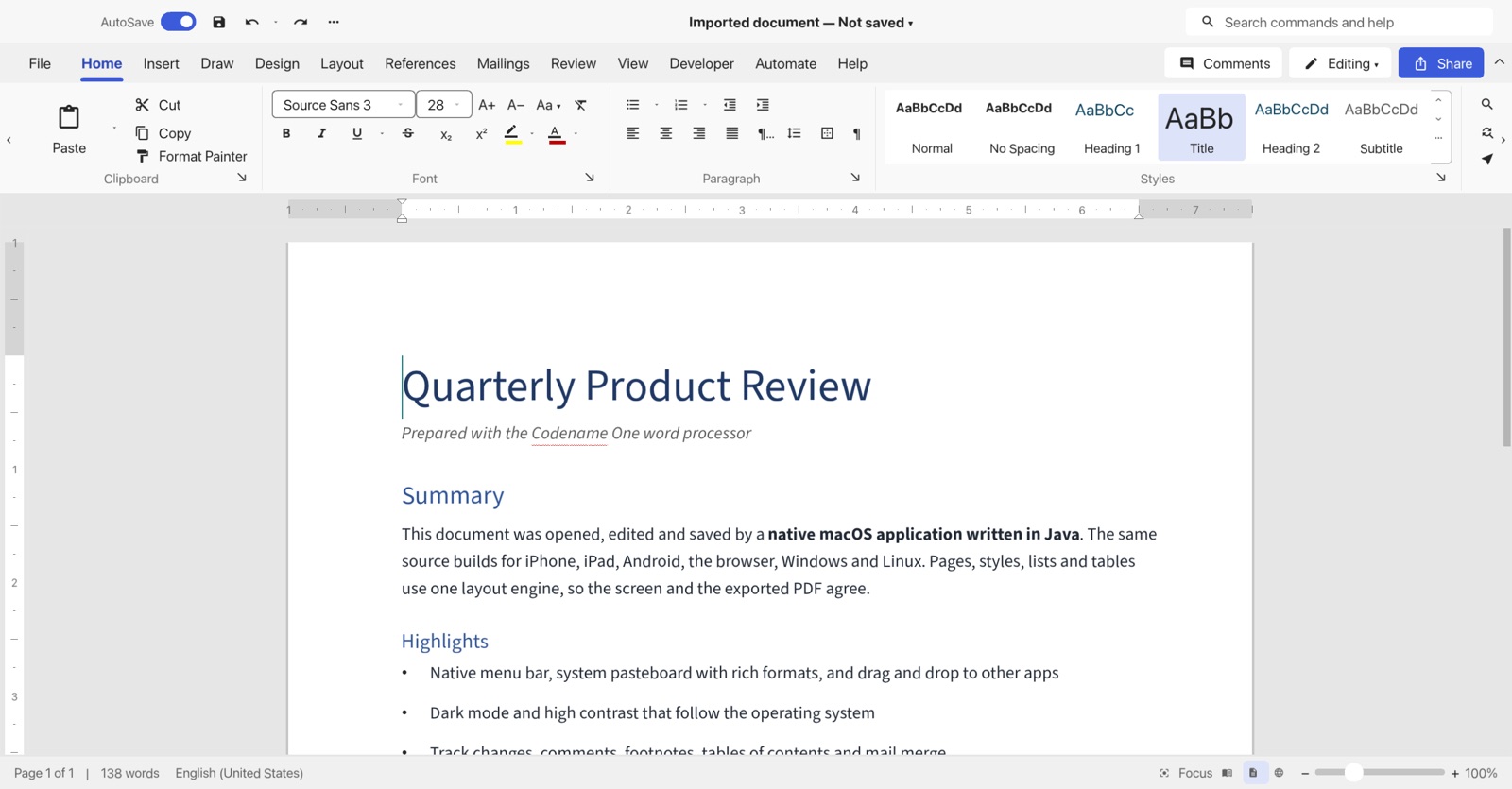The width and height of the screenshot is (1512, 789).
Task: Toggle underline formatting
Action: pyautogui.click(x=357, y=134)
